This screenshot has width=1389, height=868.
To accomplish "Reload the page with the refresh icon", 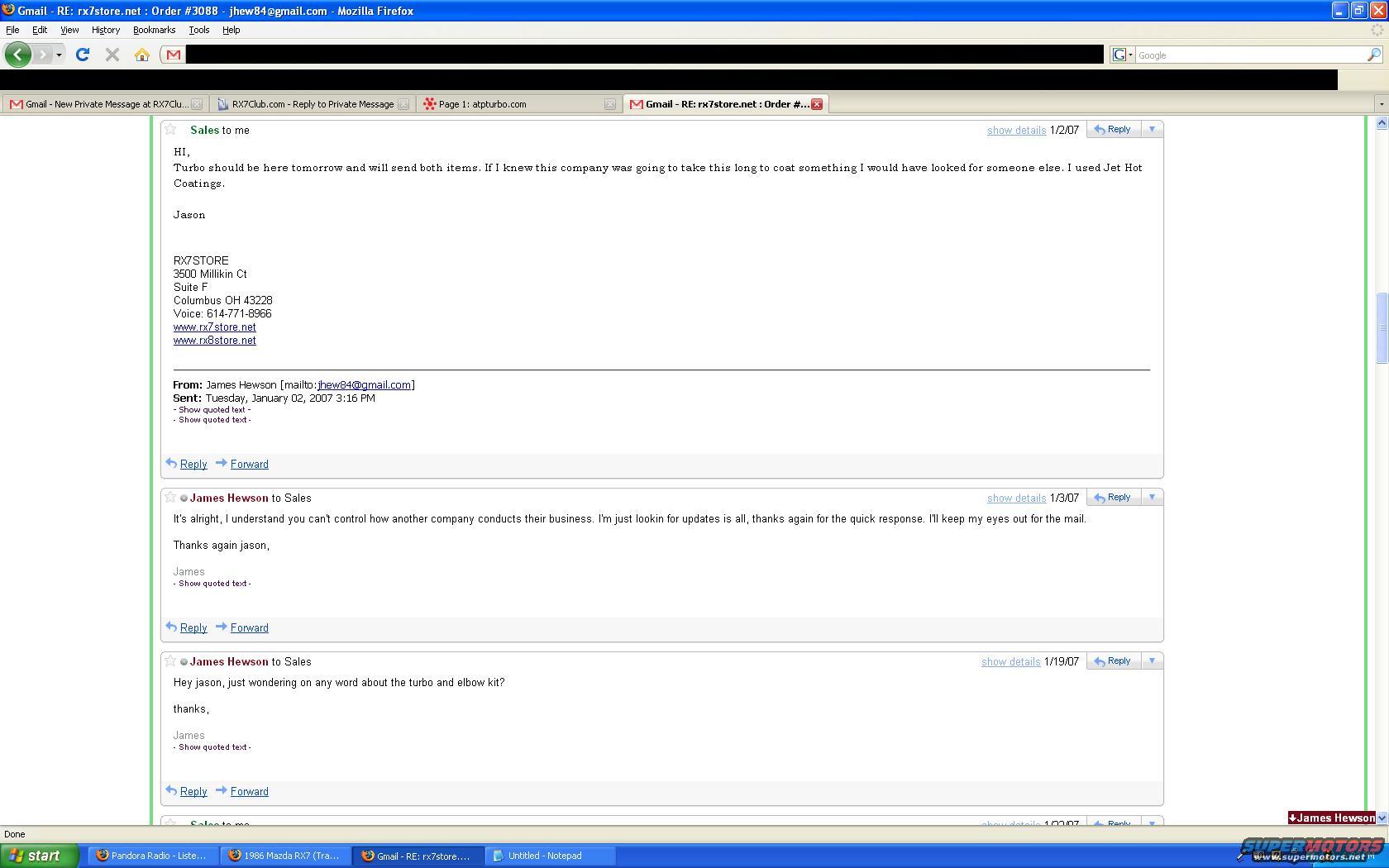I will coord(82,55).
